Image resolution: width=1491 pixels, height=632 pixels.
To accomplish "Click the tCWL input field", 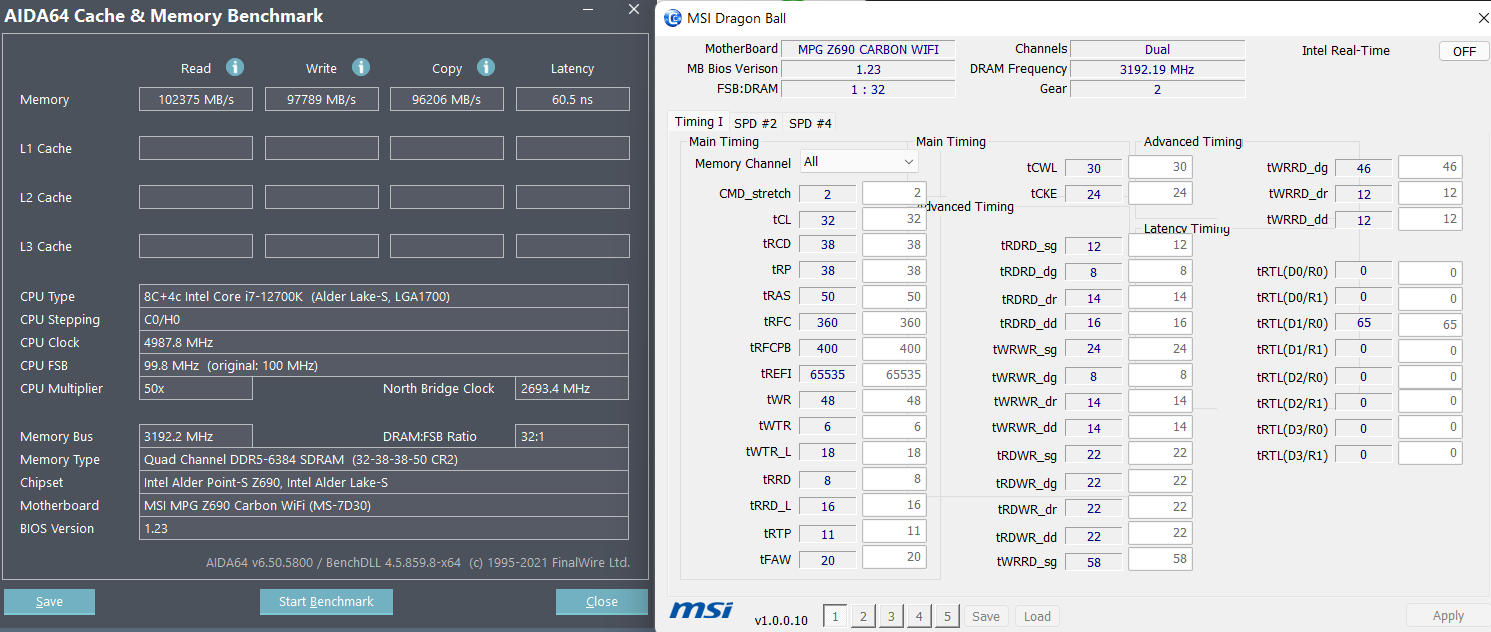I will coord(1160,167).
